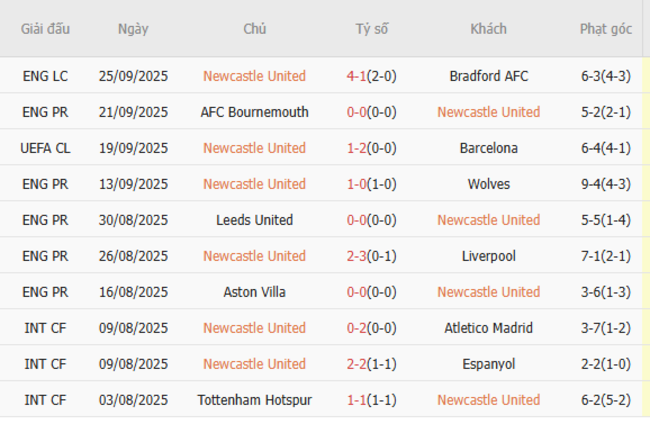Screen dimensions: 650x424
Task: Select the Barcelona away team name
Action: coord(488,148)
